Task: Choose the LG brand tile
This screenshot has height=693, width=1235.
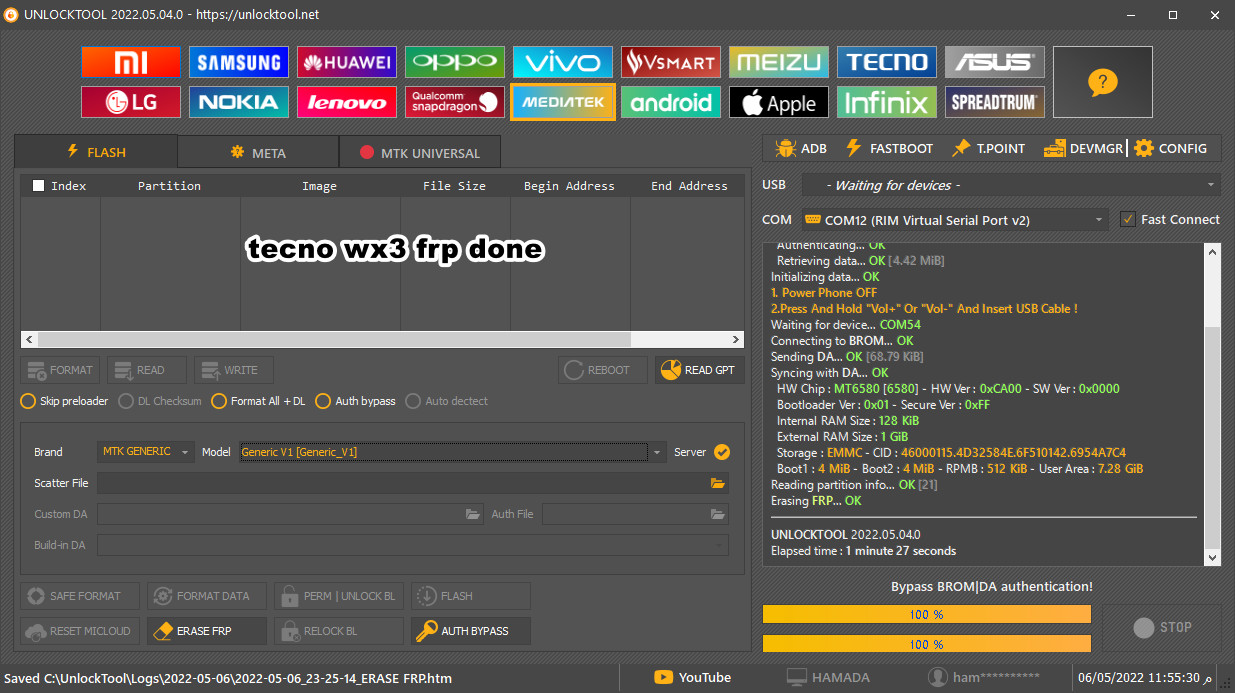Action: click(x=131, y=102)
